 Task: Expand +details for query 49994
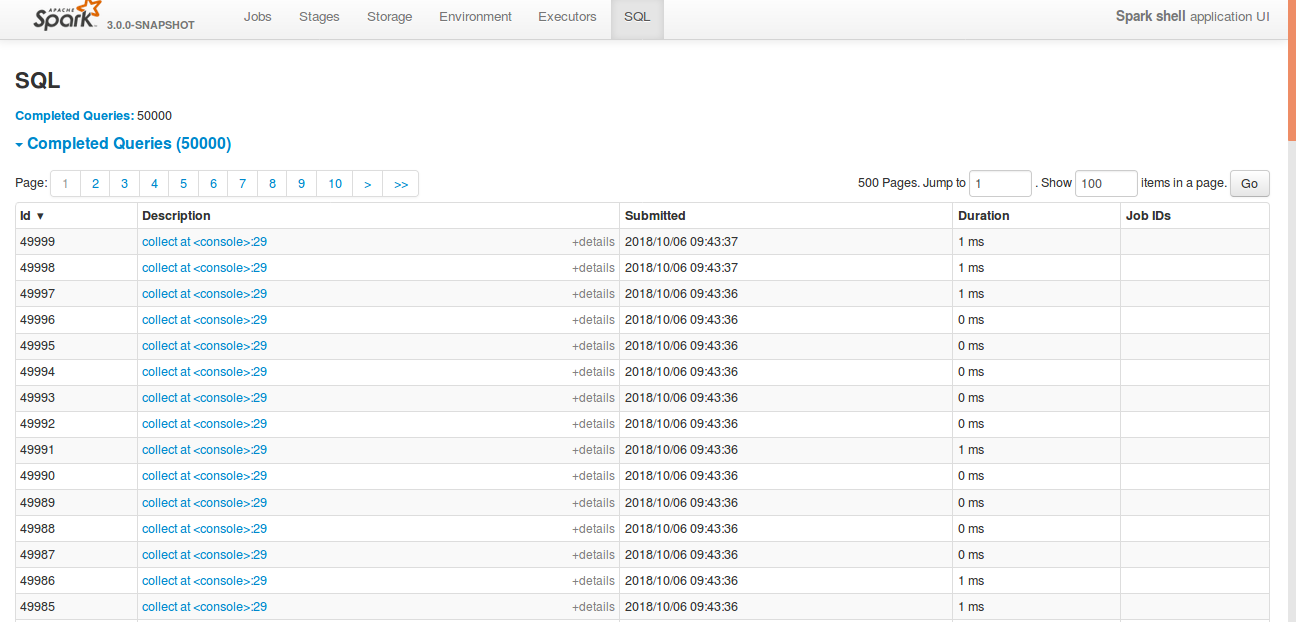coord(593,372)
